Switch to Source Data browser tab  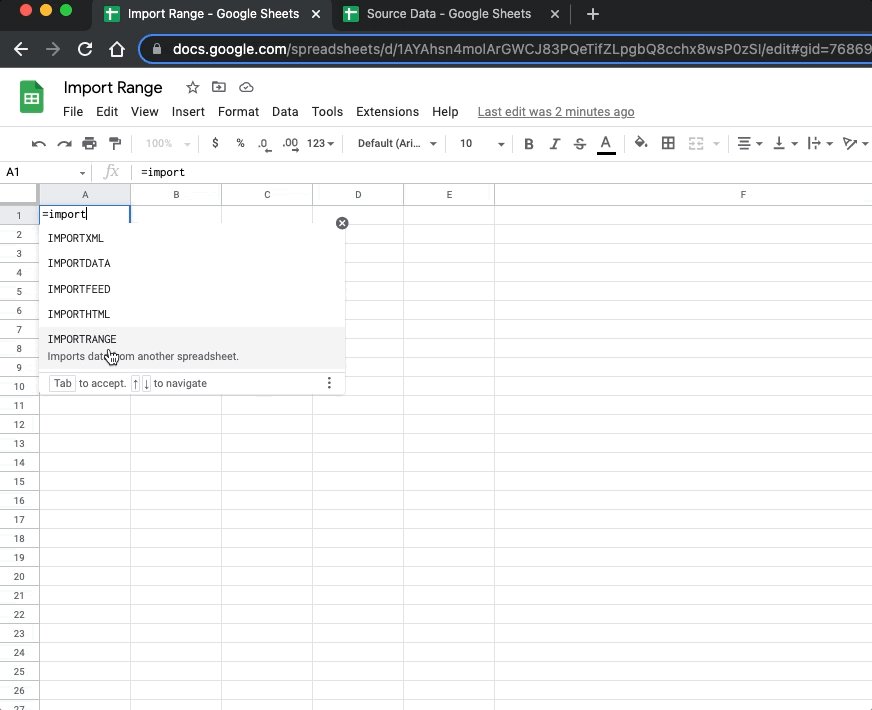448,14
